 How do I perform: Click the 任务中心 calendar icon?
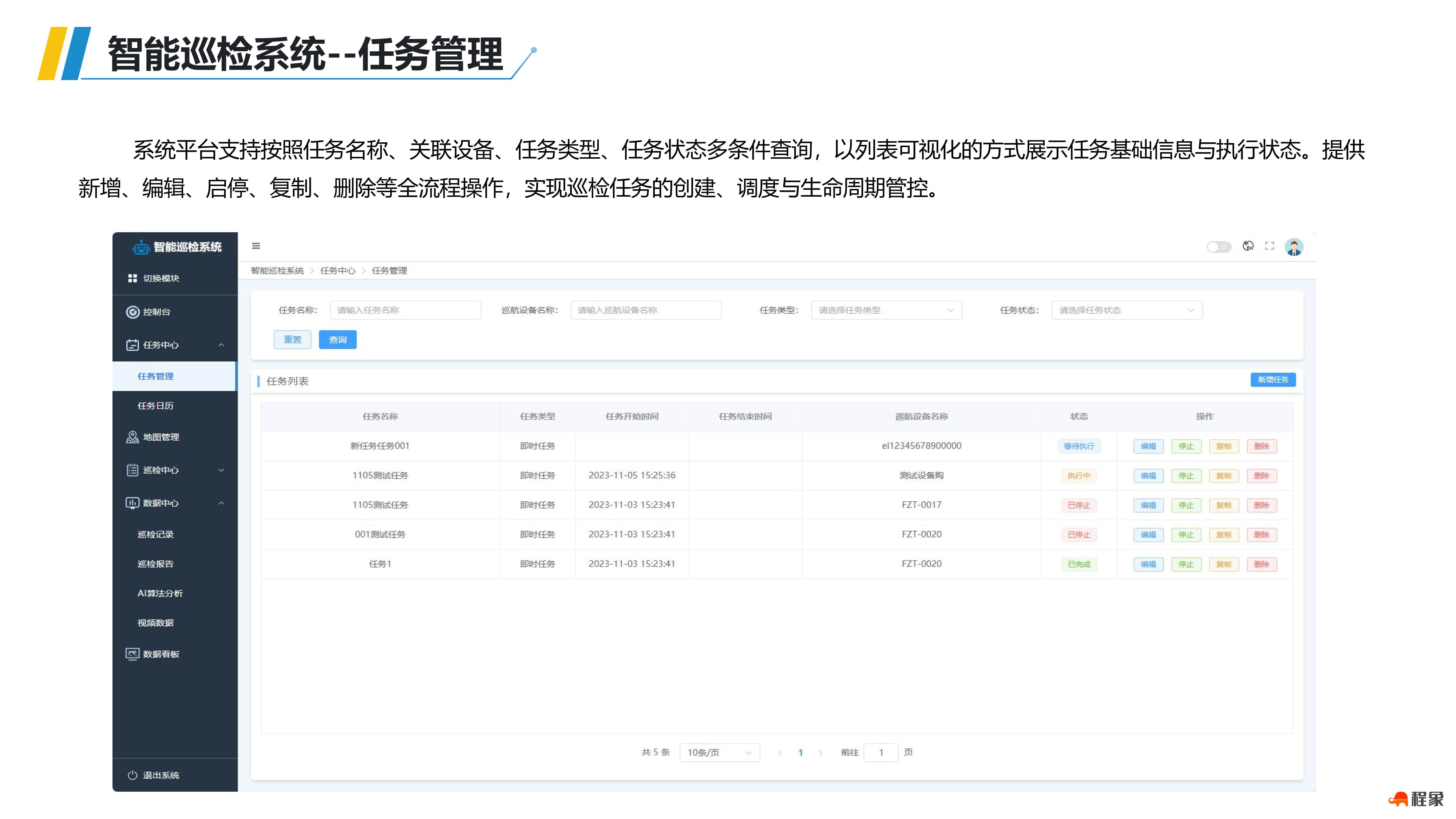click(x=132, y=345)
